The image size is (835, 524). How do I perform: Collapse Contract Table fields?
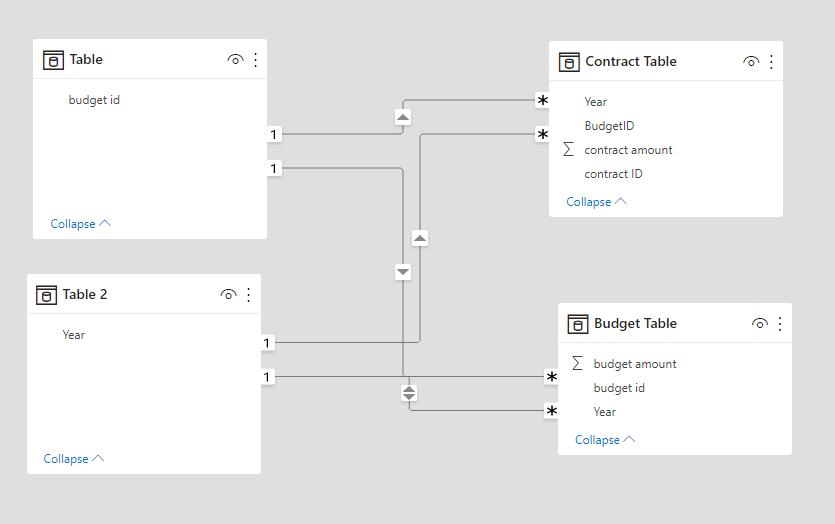coord(596,202)
